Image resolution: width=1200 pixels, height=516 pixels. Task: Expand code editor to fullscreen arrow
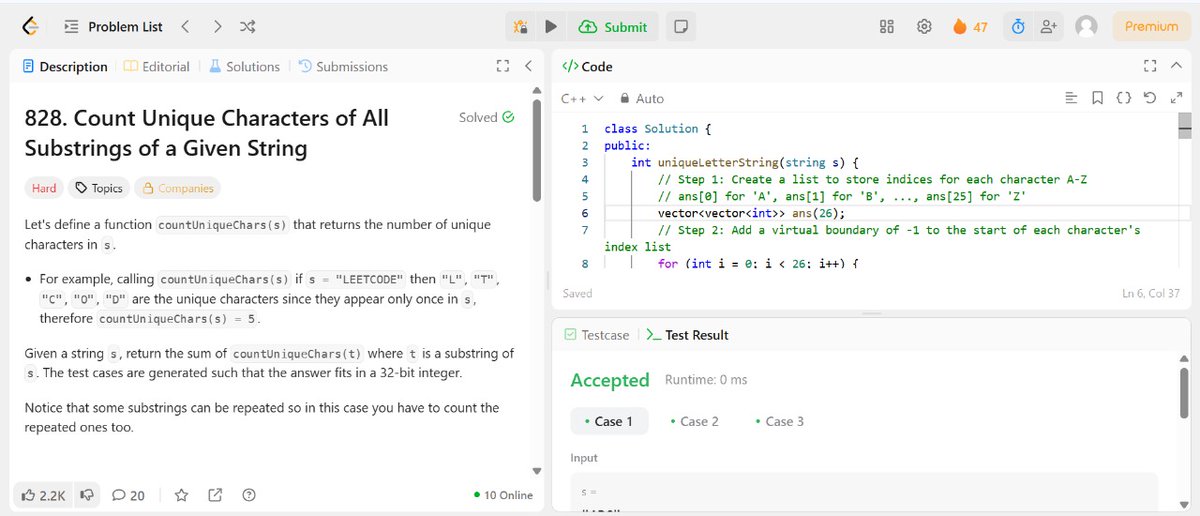tap(1176, 98)
